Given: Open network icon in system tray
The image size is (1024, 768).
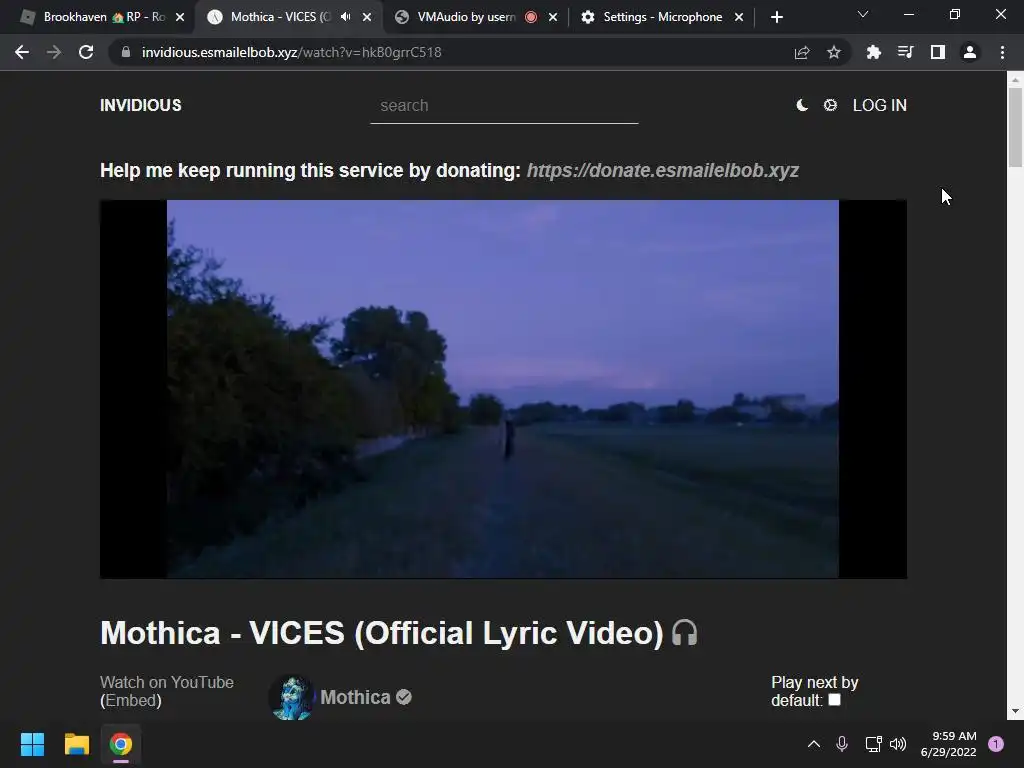Looking at the screenshot, I should [873, 744].
